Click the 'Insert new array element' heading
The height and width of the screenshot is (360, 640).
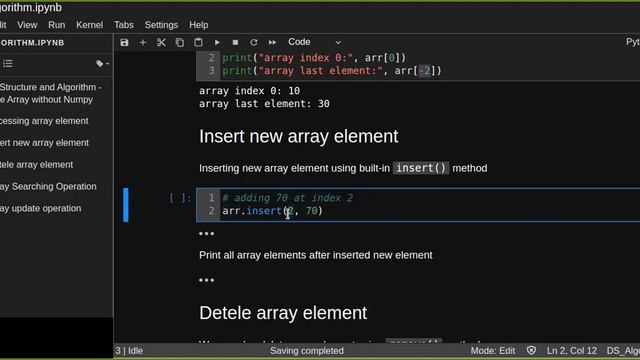click(298, 136)
